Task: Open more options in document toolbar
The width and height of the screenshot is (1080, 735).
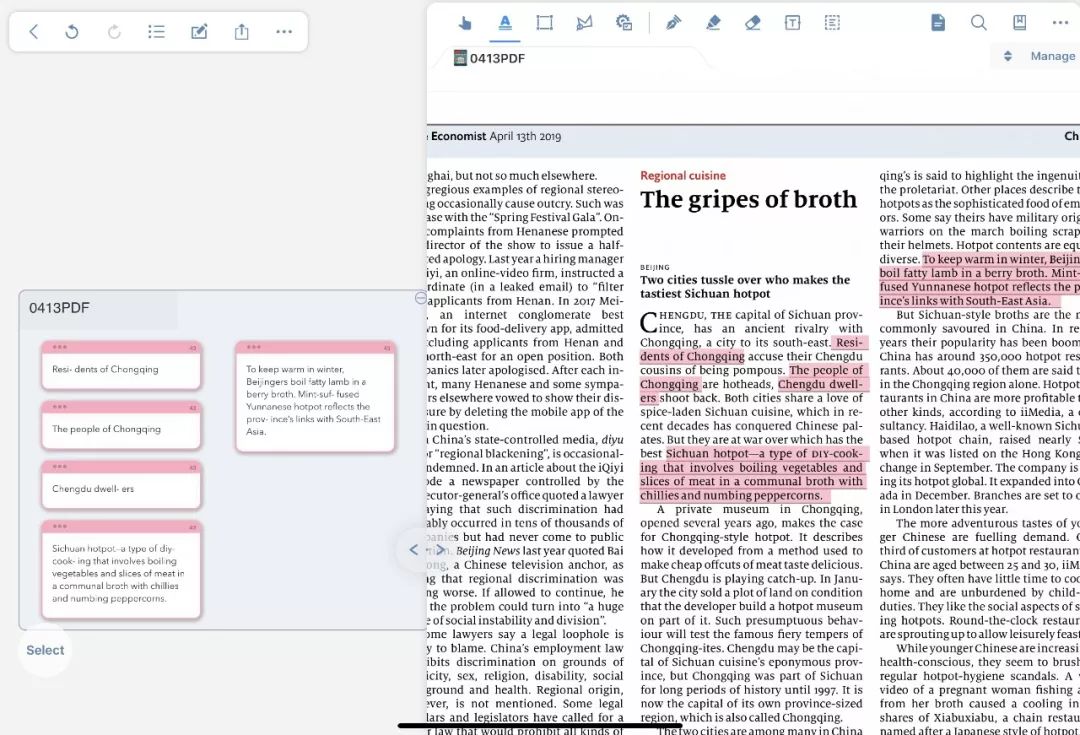Action: click(x=1060, y=23)
